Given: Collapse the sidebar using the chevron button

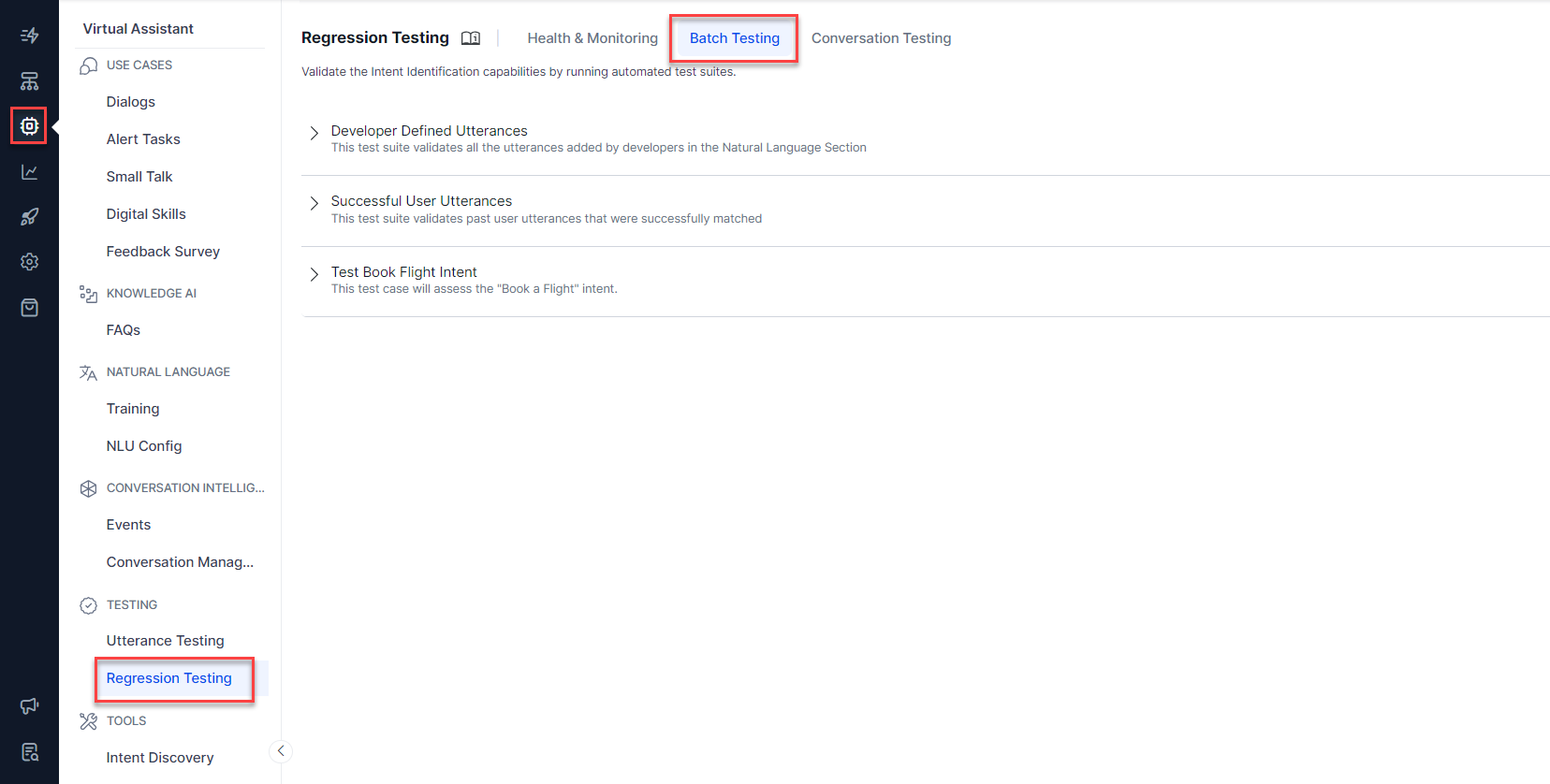Looking at the screenshot, I should tap(281, 751).
